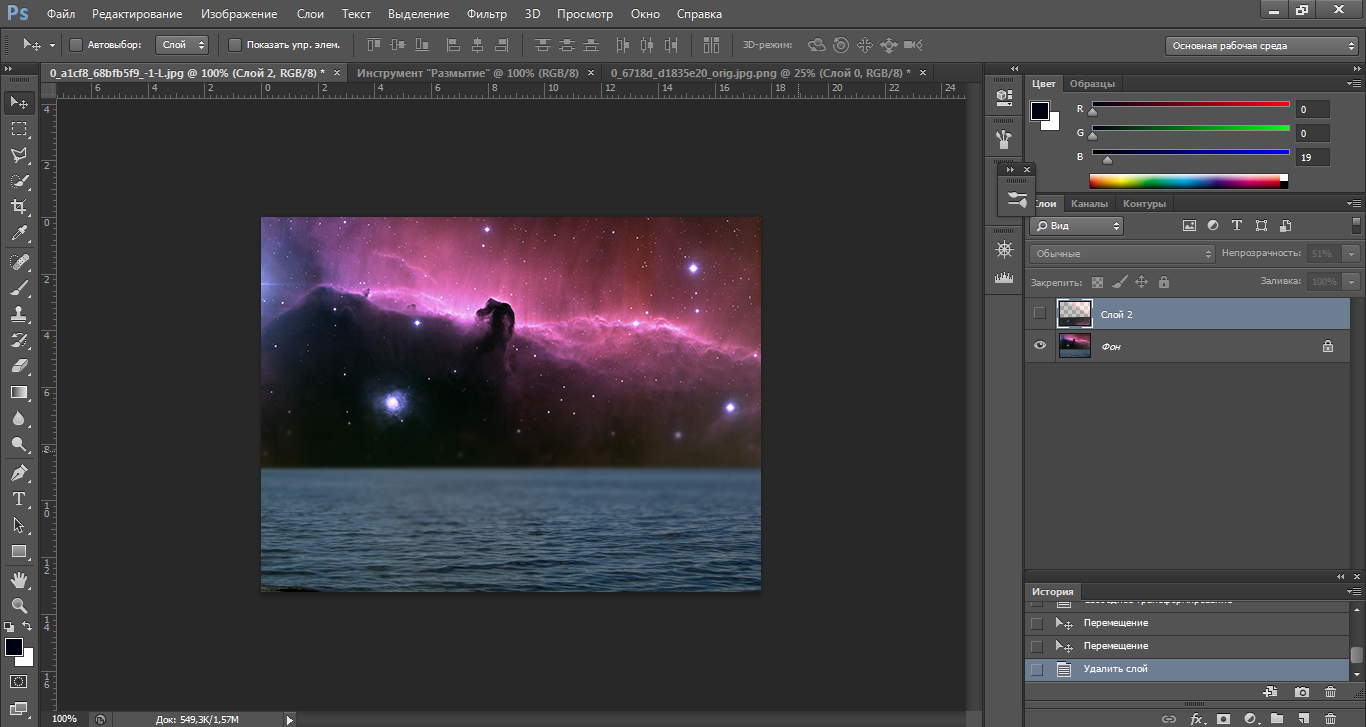Image resolution: width=1366 pixels, height=727 pixels.
Task: Create a new layer from Layers panel
Action: tap(1302, 718)
